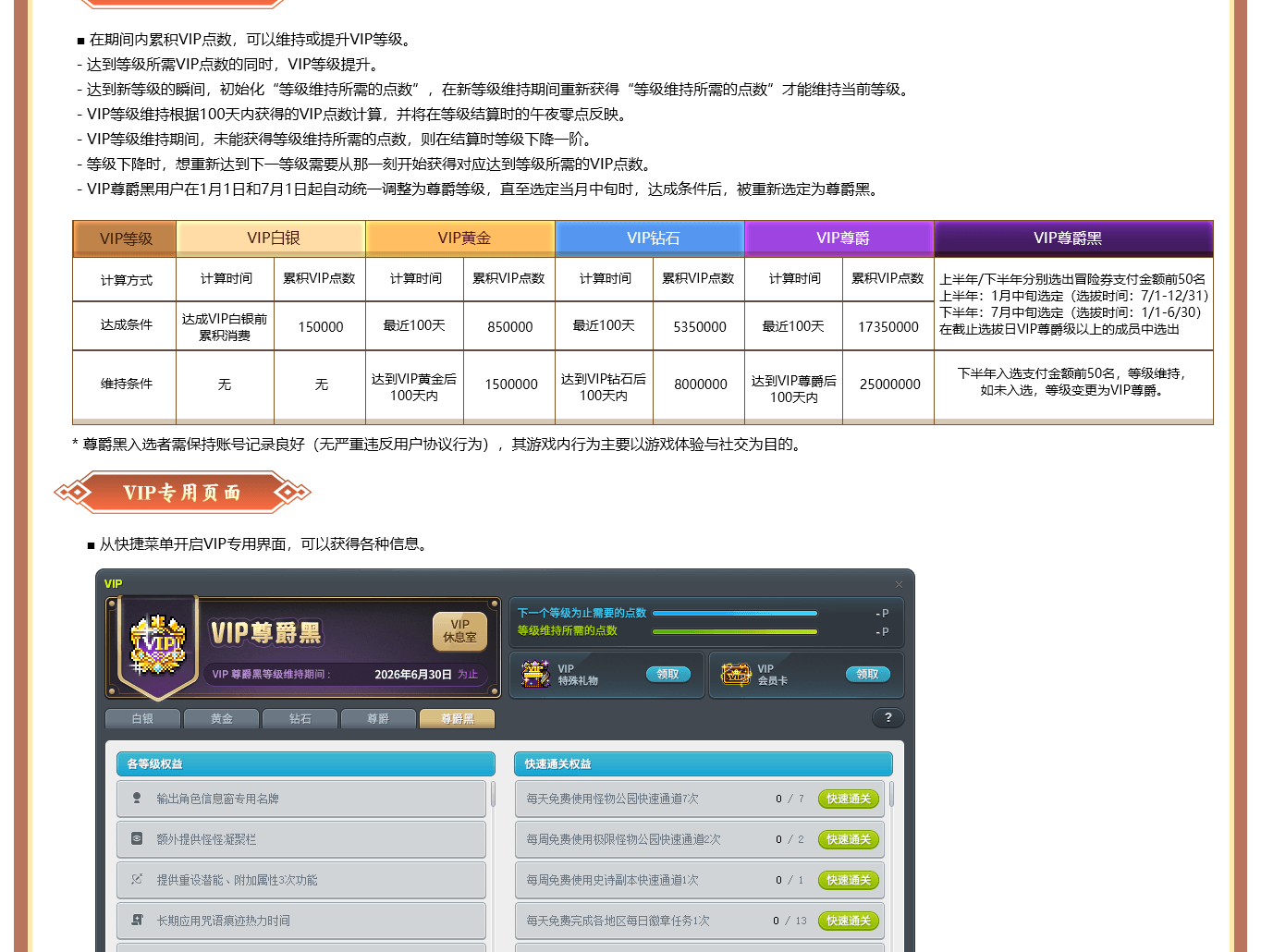Click the VIP特殊礼物 gift box icon
1261x952 pixels.
coord(535,674)
